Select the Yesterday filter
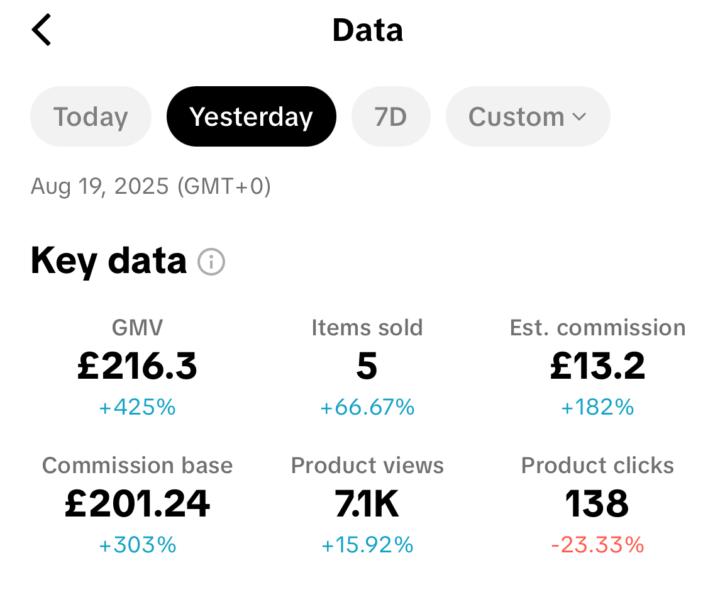Viewport: 720px width, 609px height. [251, 117]
